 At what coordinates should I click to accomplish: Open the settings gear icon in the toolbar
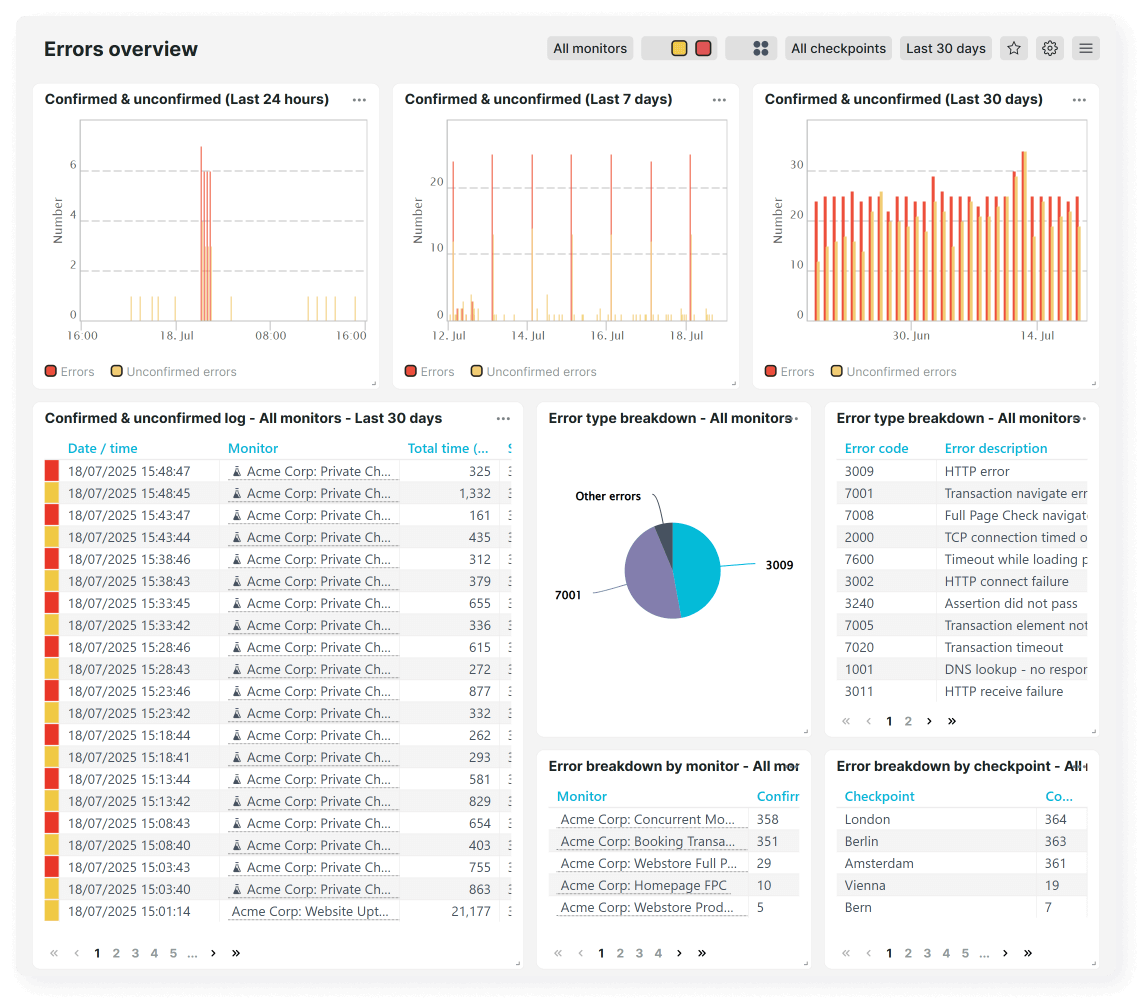pos(1049,48)
